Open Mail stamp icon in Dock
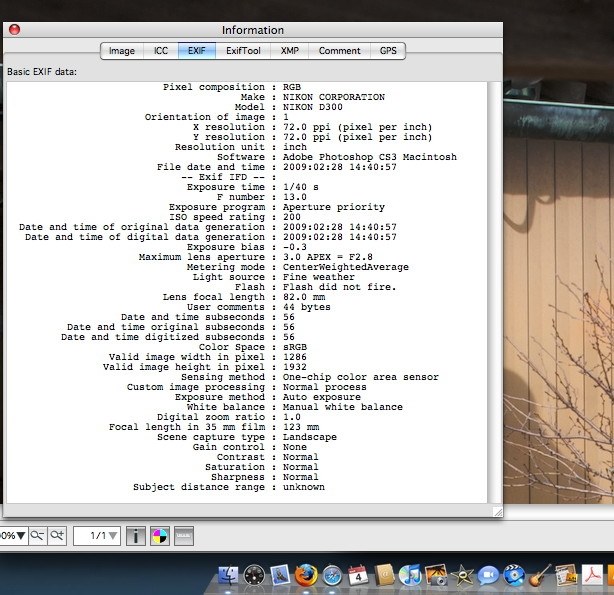Screen dimensions: 614x595 pyautogui.click(x=280, y=575)
